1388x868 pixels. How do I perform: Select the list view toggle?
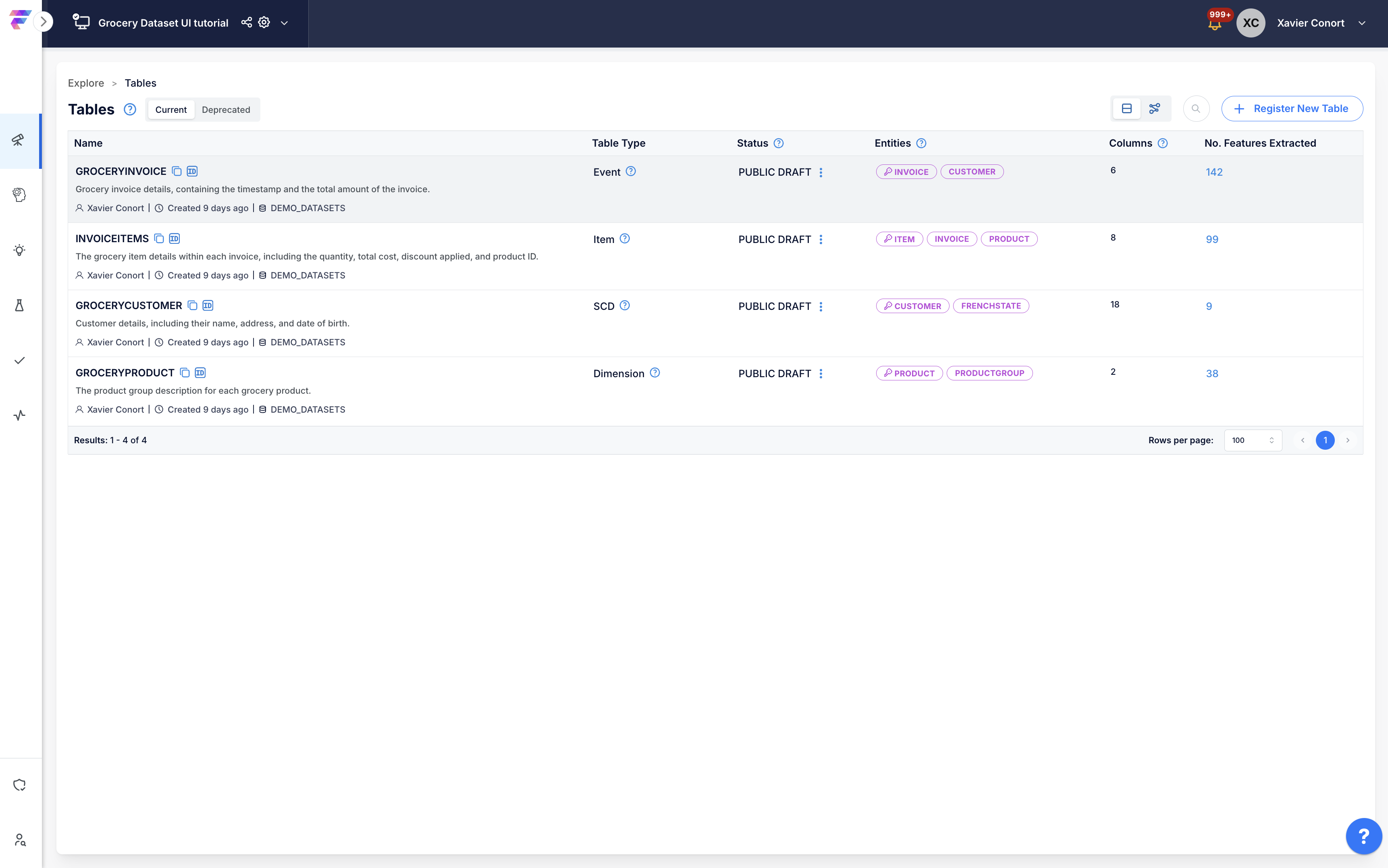pos(1126,108)
